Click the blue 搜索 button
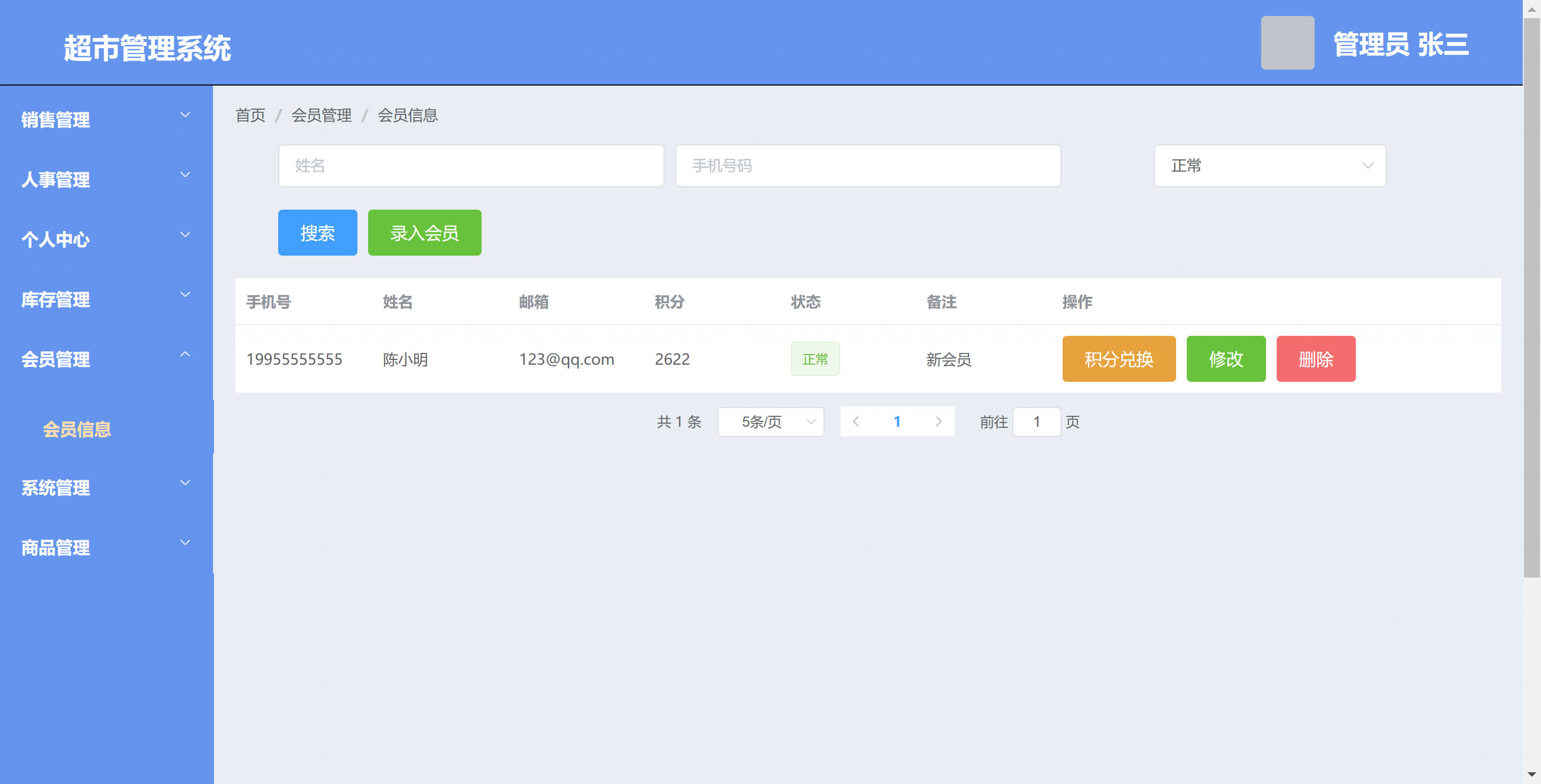The width and height of the screenshot is (1541, 784). tap(317, 233)
